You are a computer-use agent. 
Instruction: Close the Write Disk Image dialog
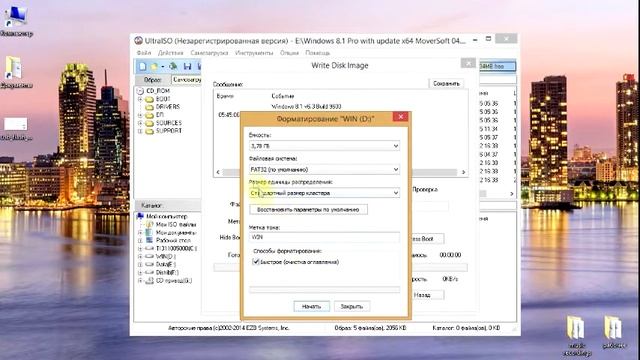pos(468,63)
